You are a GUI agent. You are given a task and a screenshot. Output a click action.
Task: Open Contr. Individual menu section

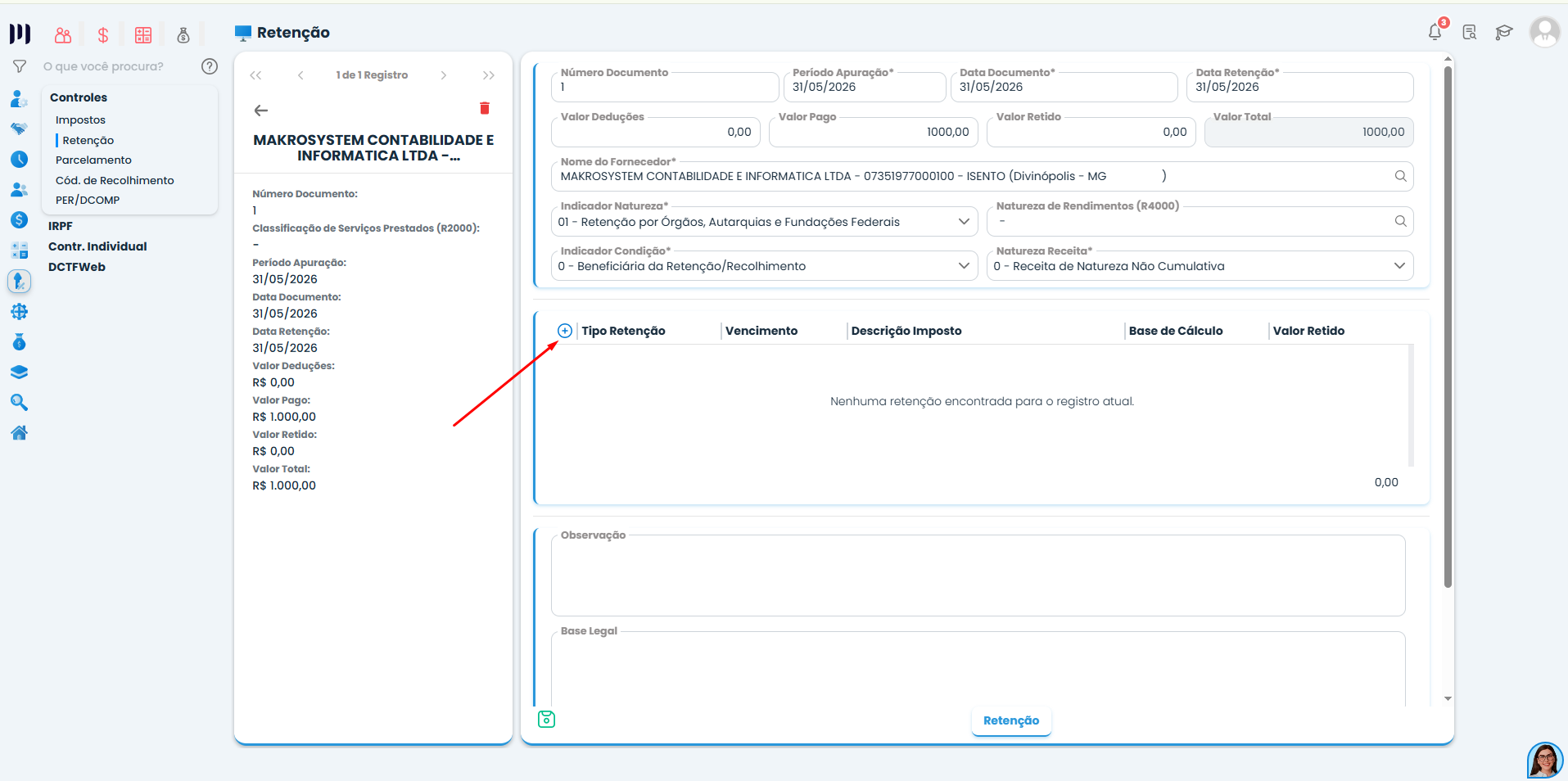pos(97,246)
